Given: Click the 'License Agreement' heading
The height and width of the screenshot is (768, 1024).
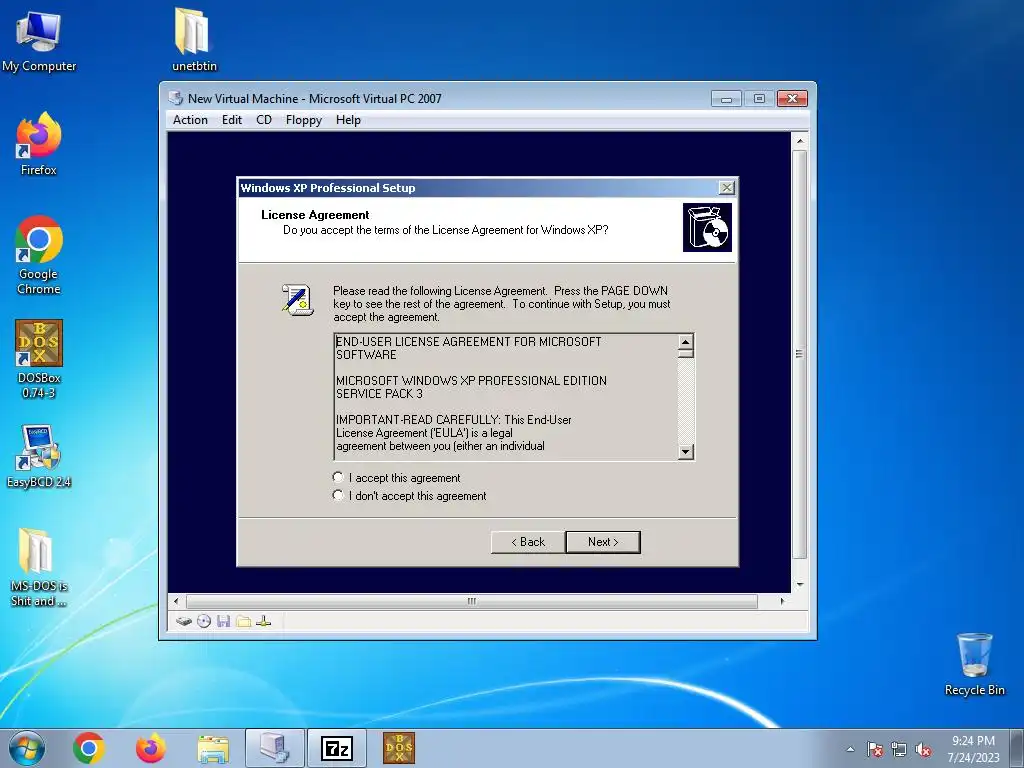Looking at the screenshot, I should [x=315, y=215].
